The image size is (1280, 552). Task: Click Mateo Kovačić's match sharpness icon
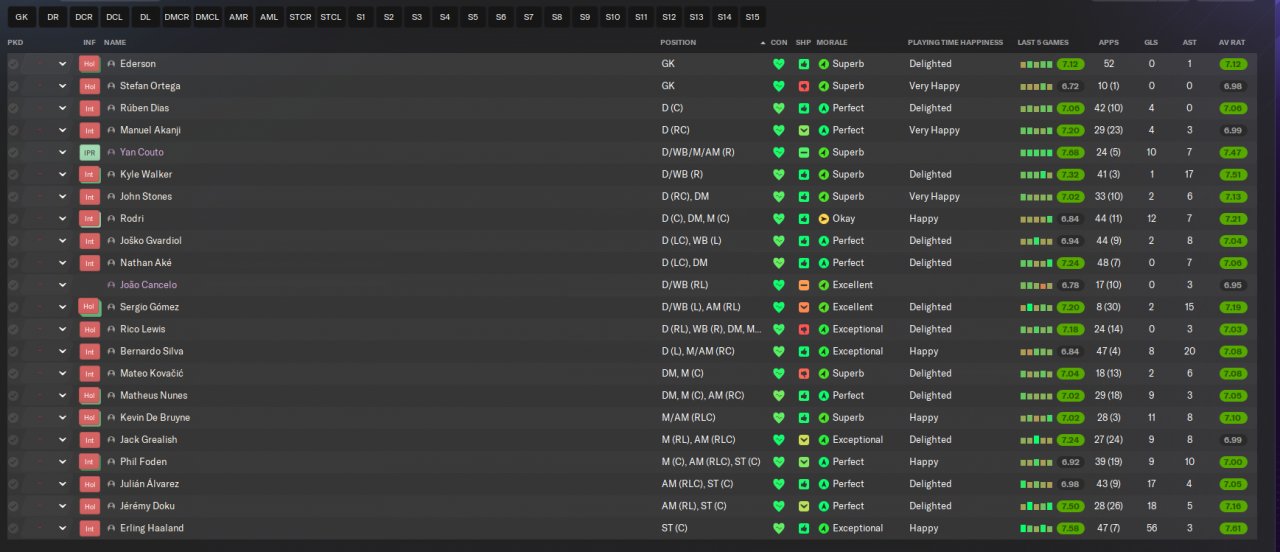(x=803, y=373)
